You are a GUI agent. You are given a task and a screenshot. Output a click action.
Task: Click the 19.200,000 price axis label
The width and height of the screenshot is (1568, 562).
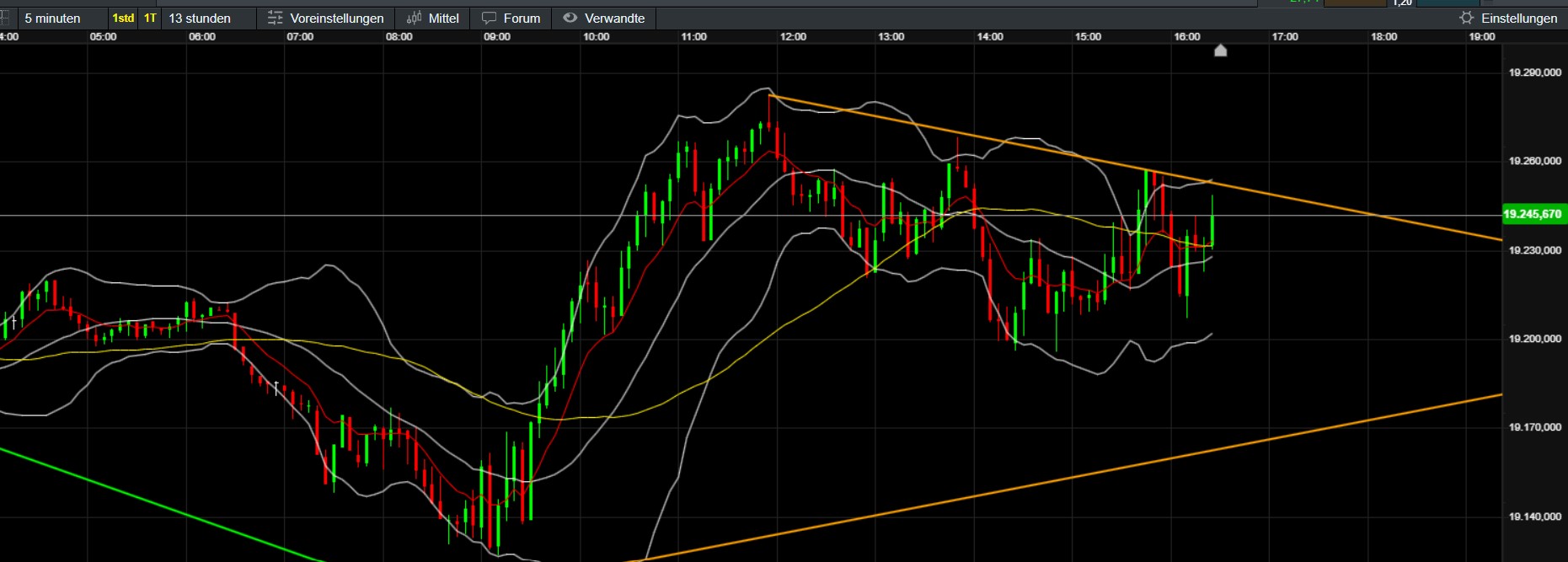pyautogui.click(x=1534, y=339)
